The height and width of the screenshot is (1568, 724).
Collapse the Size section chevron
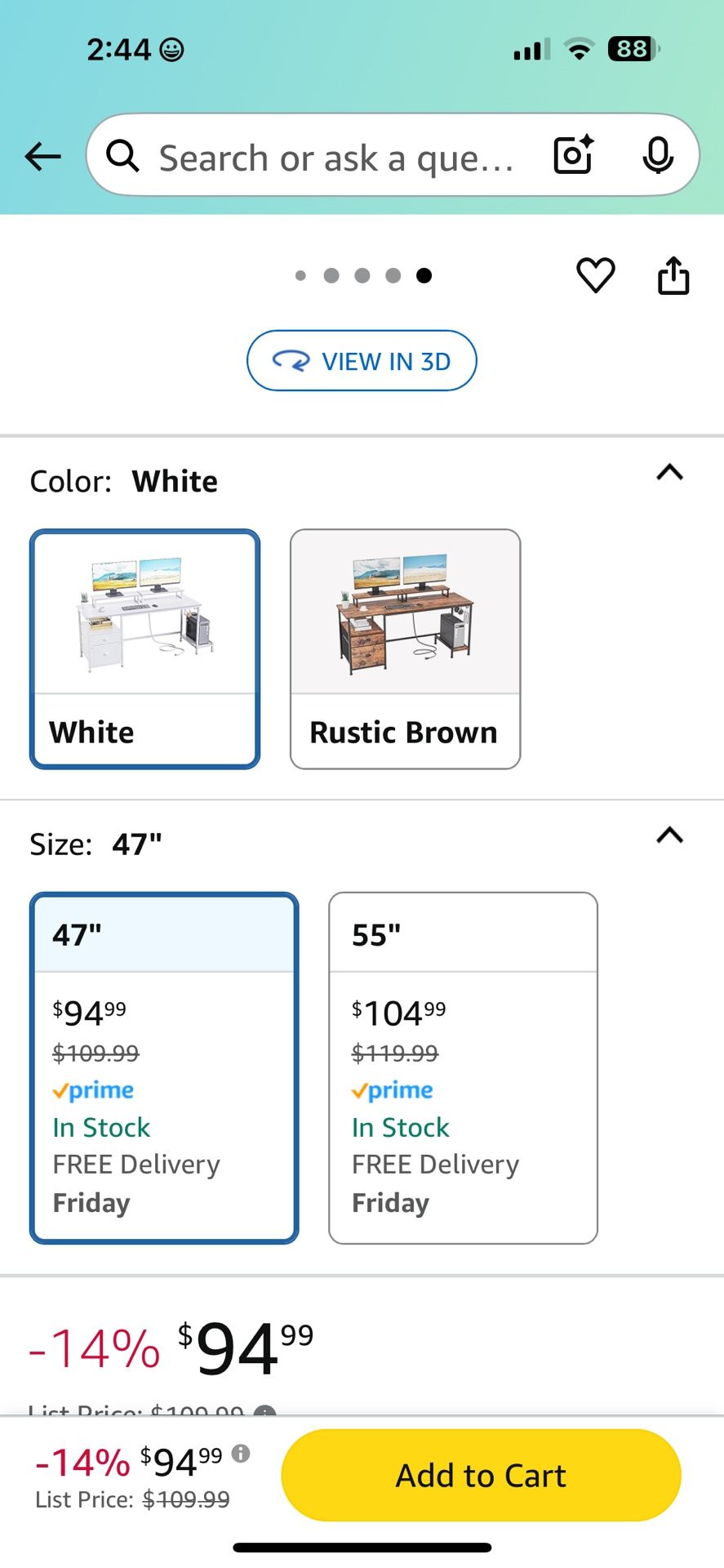(x=669, y=835)
